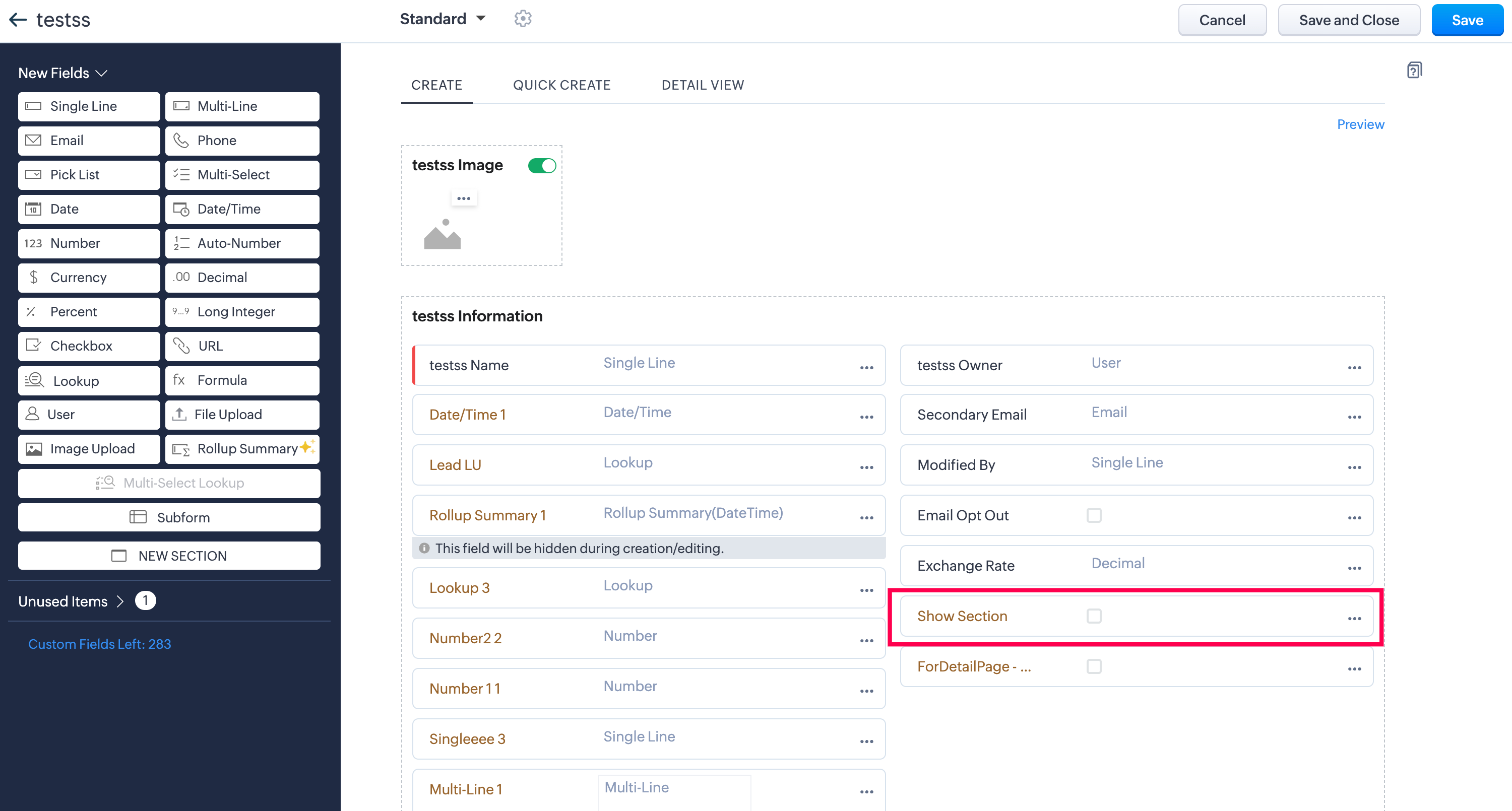1512x811 pixels.
Task: Click the image placeholder thumbnail
Action: click(443, 234)
